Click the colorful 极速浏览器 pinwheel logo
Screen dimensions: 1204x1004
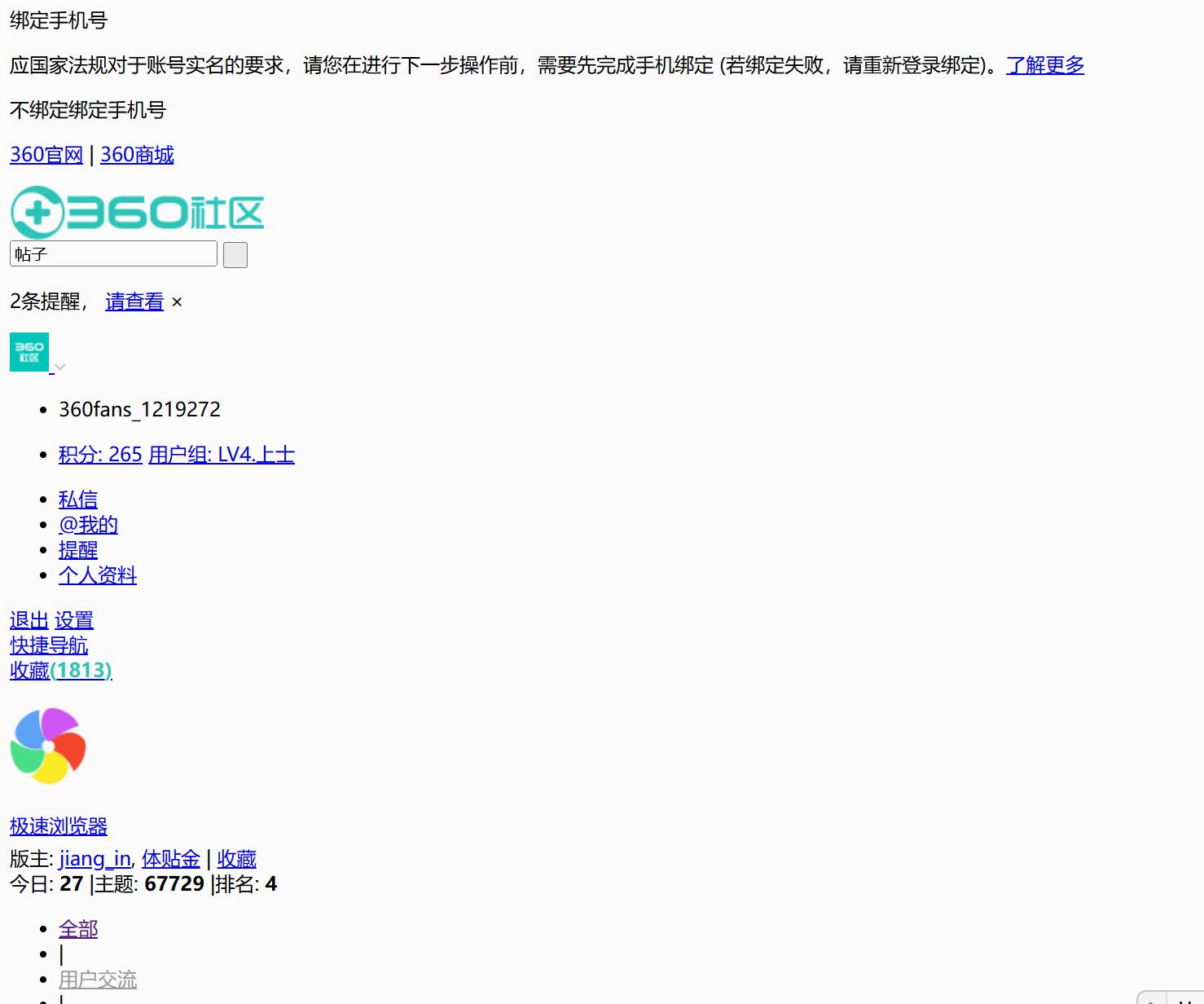pyautogui.click(x=48, y=746)
